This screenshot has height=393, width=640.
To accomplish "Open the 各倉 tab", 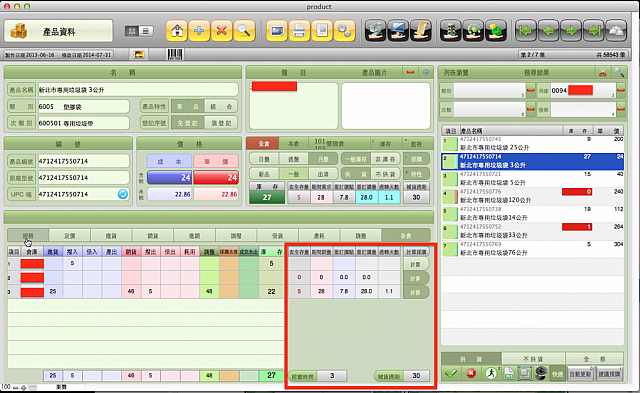I will [x=406, y=236].
